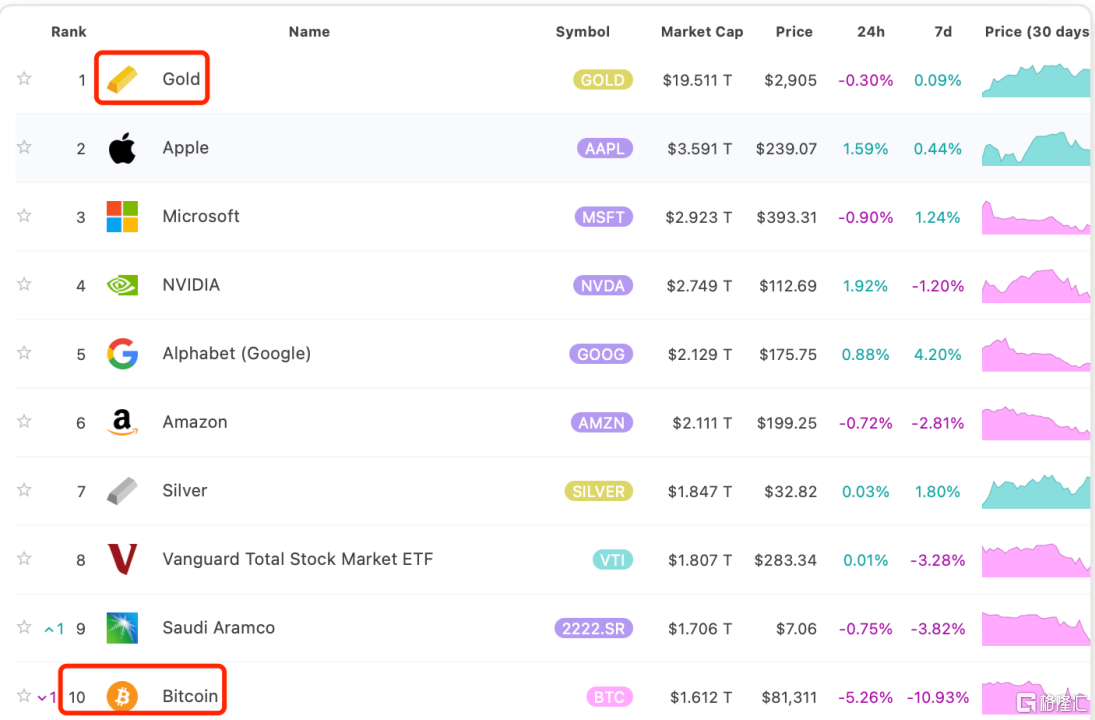Open Microsoft 30-day price chart
Image resolution: width=1095 pixels, height=720 pixels.
pos(1036,217)
